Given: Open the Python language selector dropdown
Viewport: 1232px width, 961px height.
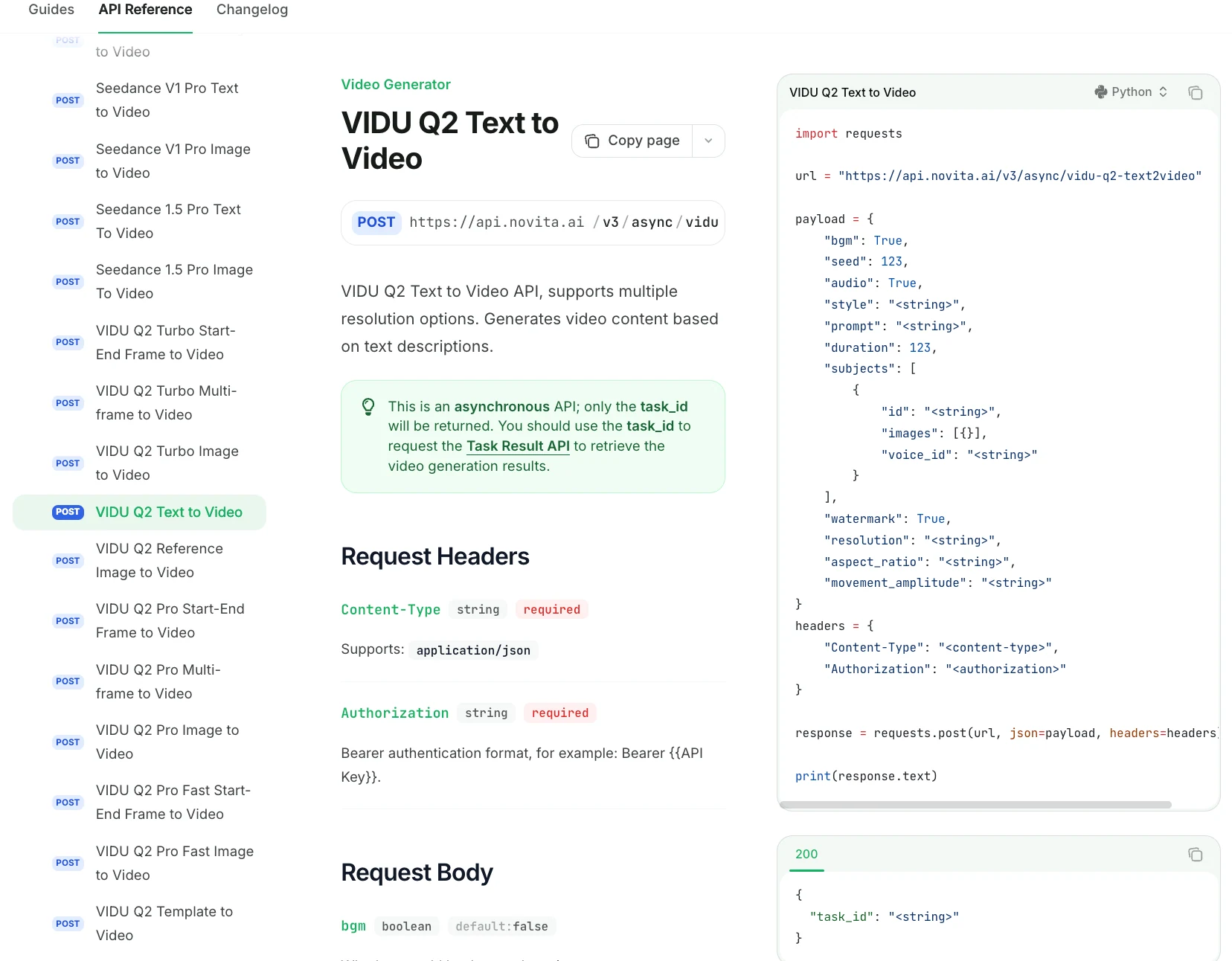Looking at the screenshot, I should click(1132, 92).
